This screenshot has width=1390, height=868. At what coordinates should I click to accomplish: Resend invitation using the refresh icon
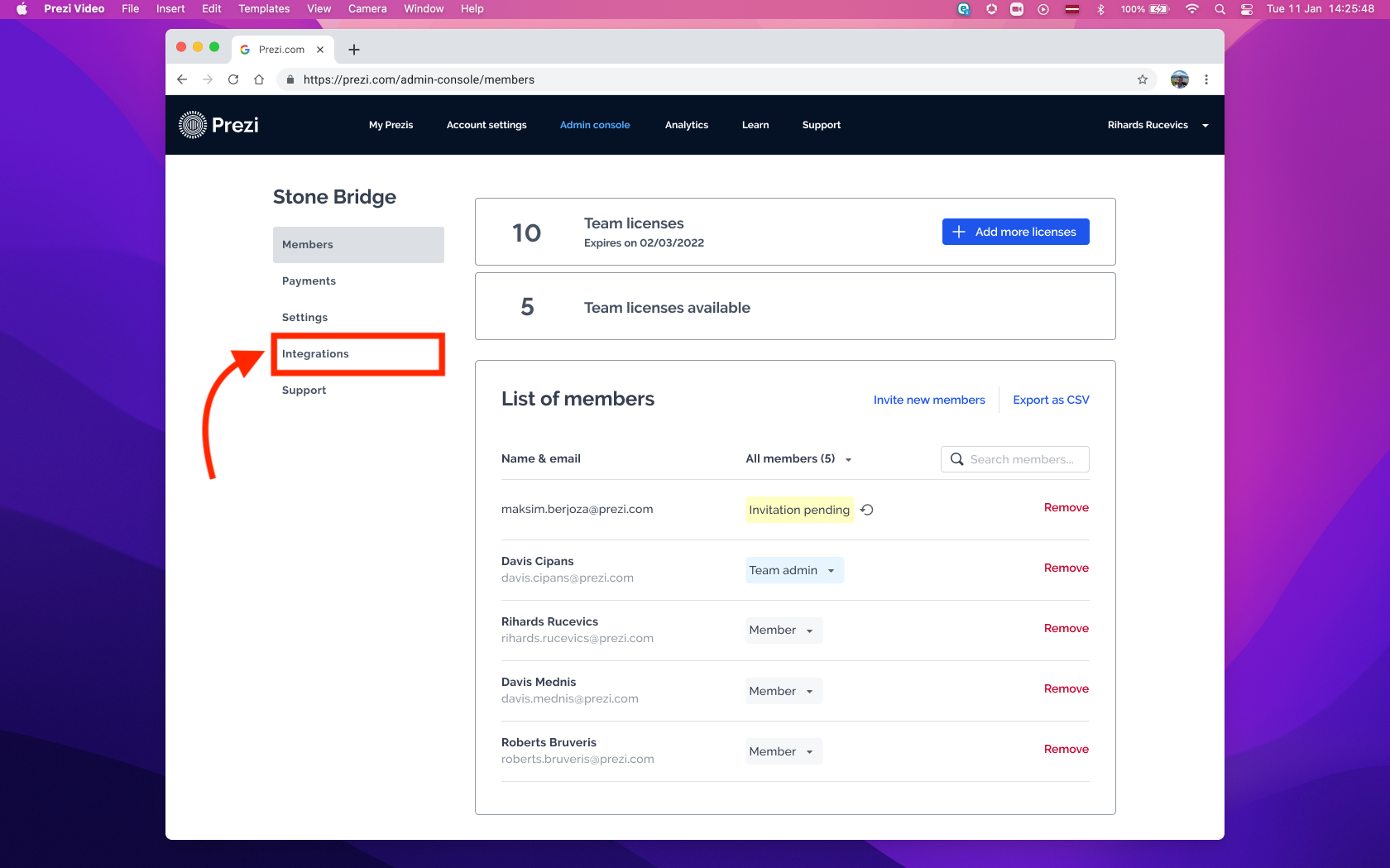tap(867, 510)
